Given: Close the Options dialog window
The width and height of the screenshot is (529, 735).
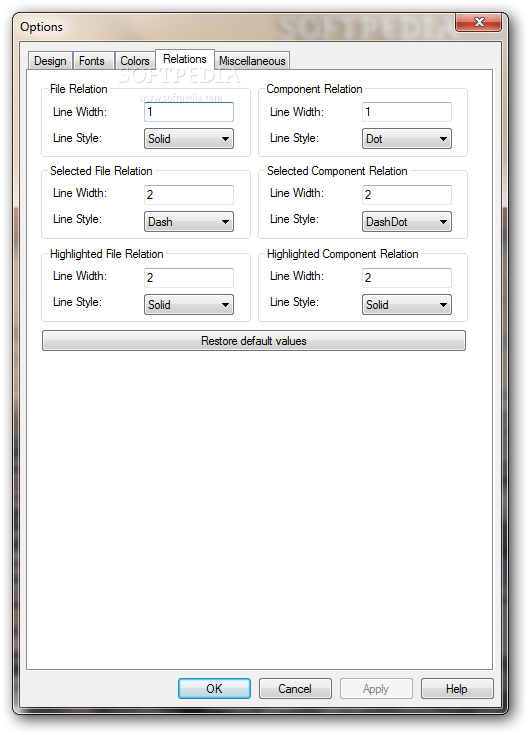Looking at the screenshot, I should pos(478,22).
